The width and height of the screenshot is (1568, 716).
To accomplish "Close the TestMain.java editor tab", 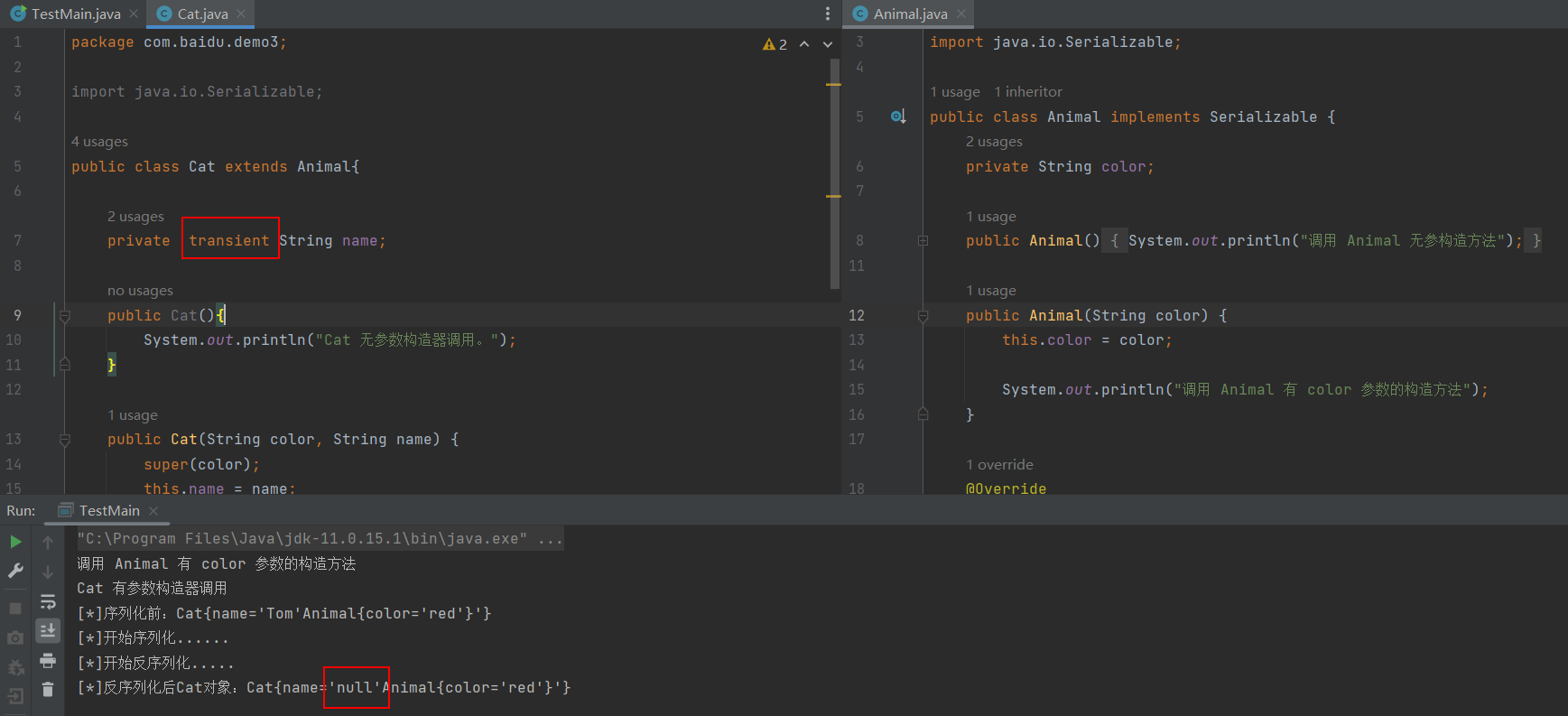I will tap(134, 14).
